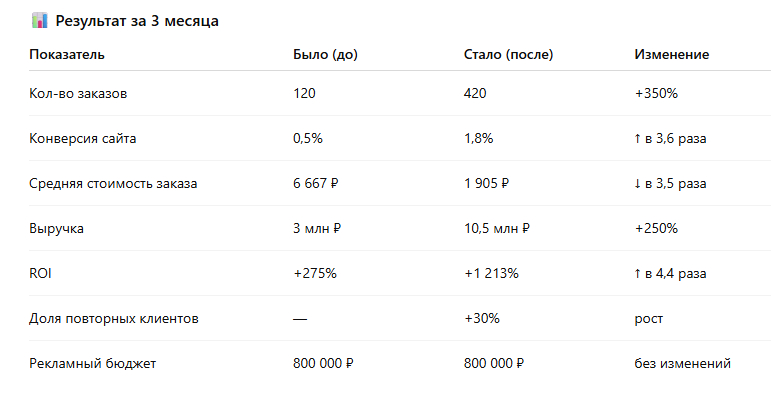Click the "↓ в 3,5 раза" change cell
The width and height of the screenshot is (771, 419).
point(670,183)
